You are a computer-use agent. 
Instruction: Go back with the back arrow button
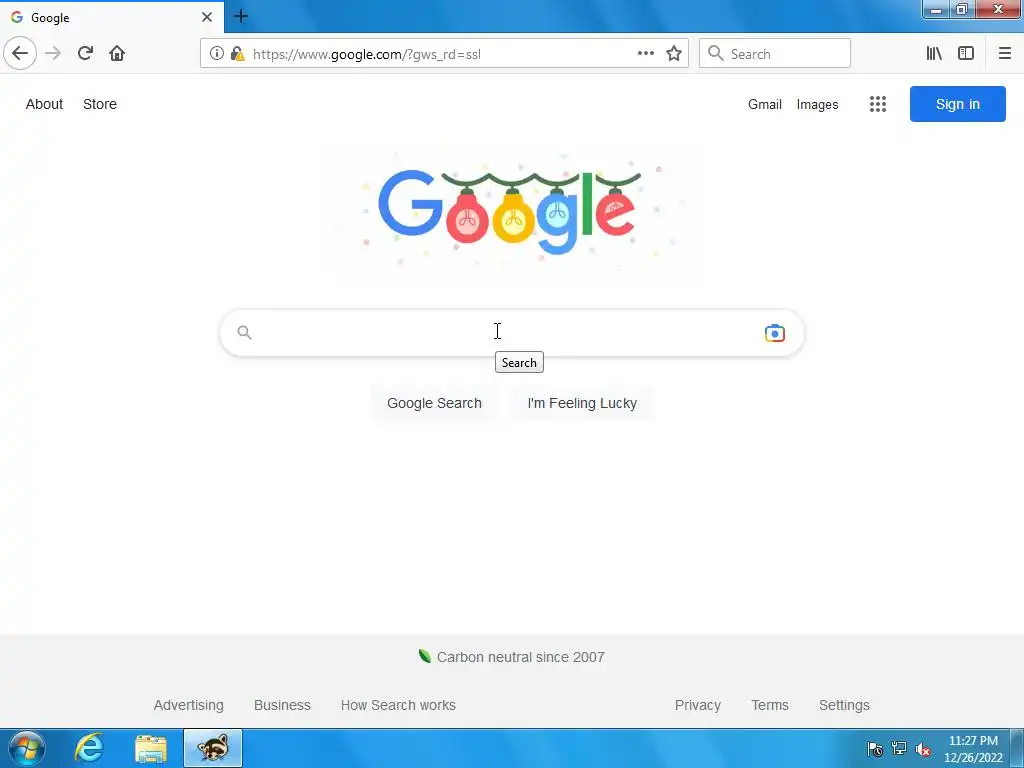pos(20,54)
